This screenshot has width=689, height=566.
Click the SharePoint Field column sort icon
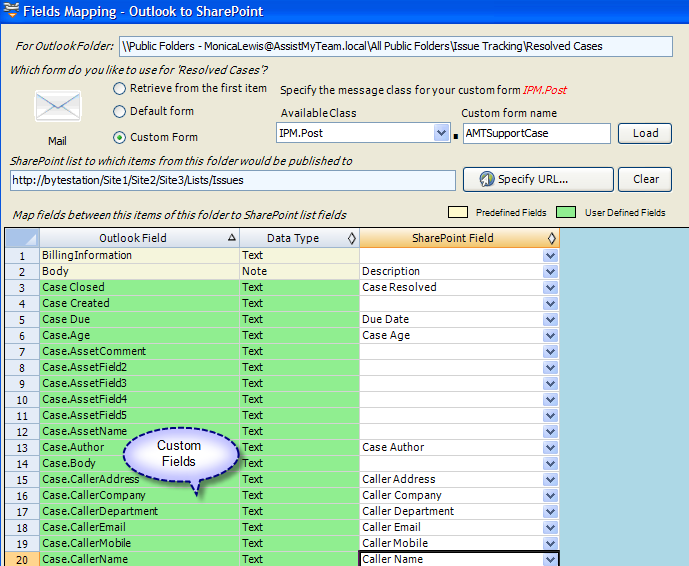[551, 238]
